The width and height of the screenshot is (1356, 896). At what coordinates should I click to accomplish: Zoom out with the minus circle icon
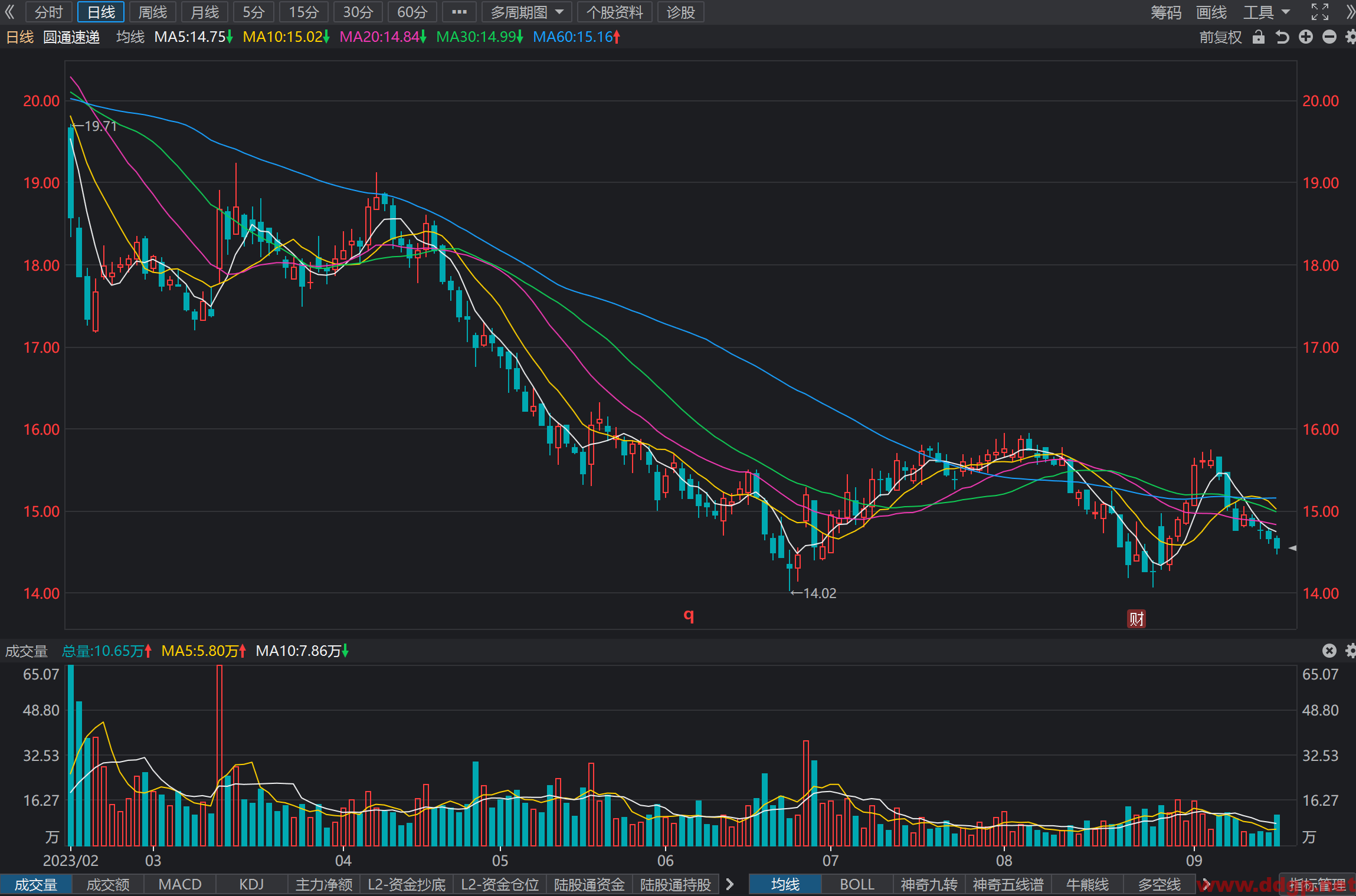coord(1329,37)
